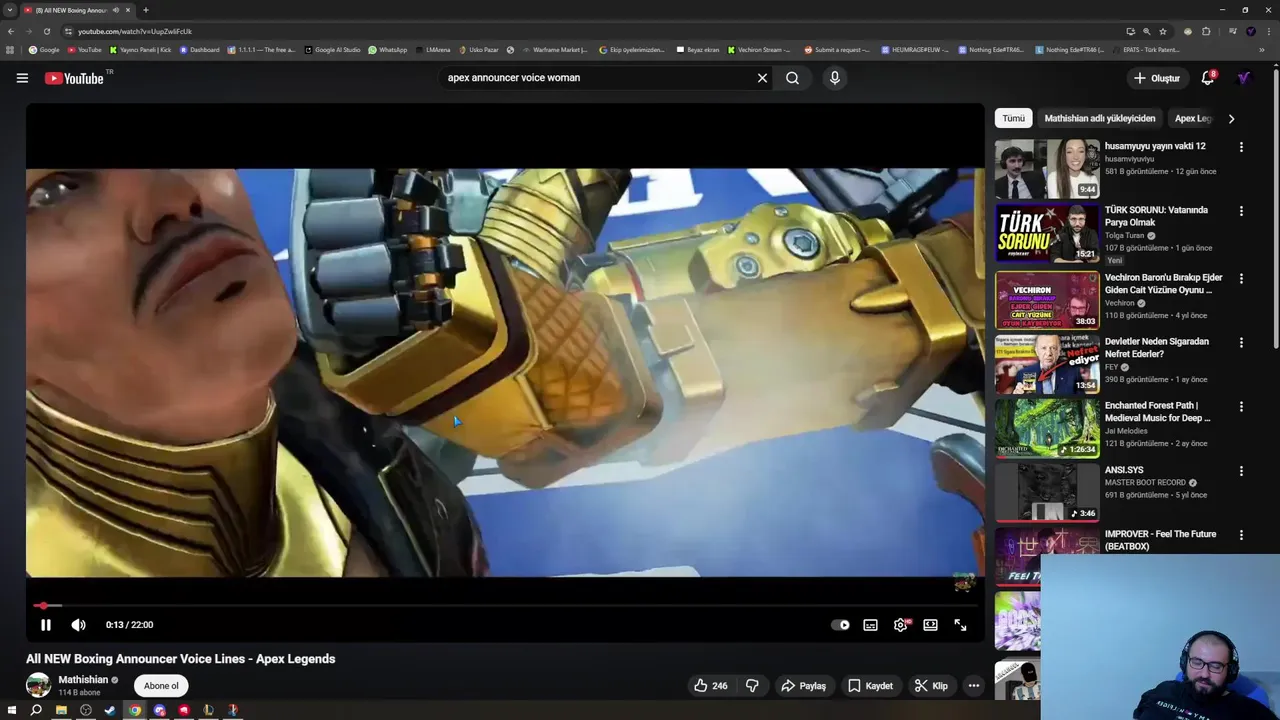Open the Windows Start menu

point(12,710)
